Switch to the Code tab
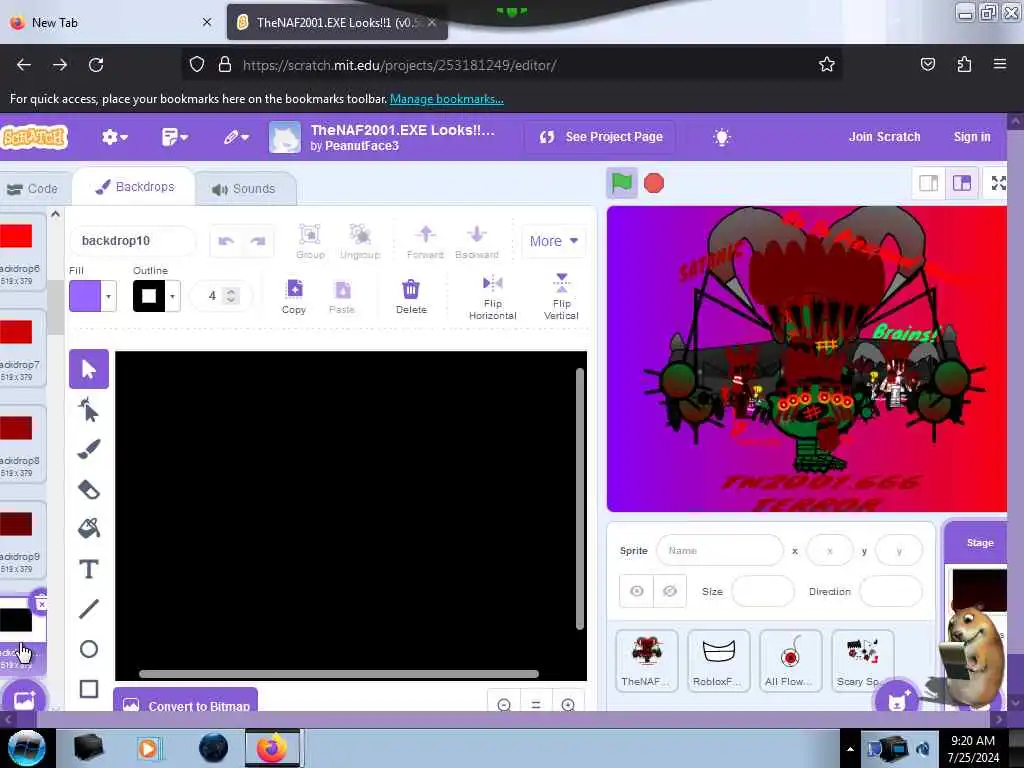 33,189
